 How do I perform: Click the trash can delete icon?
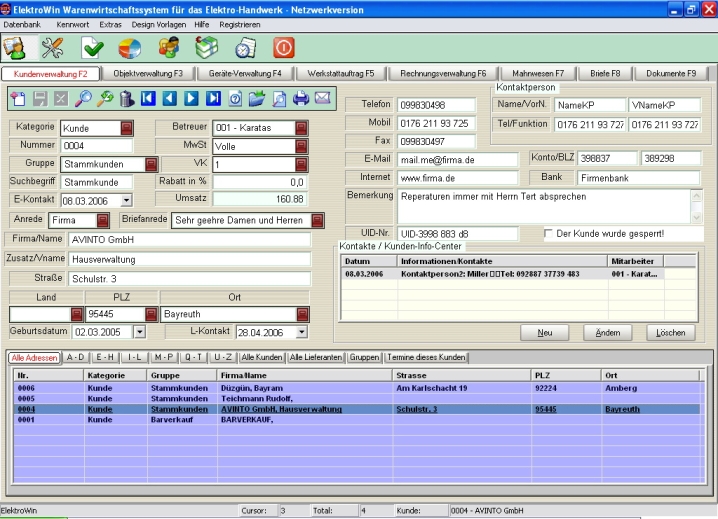(126, 98)
